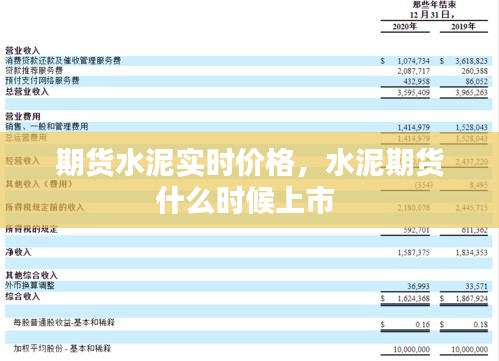
Task: Click the banner title 期货水泥实时价格
Action: 175,163
